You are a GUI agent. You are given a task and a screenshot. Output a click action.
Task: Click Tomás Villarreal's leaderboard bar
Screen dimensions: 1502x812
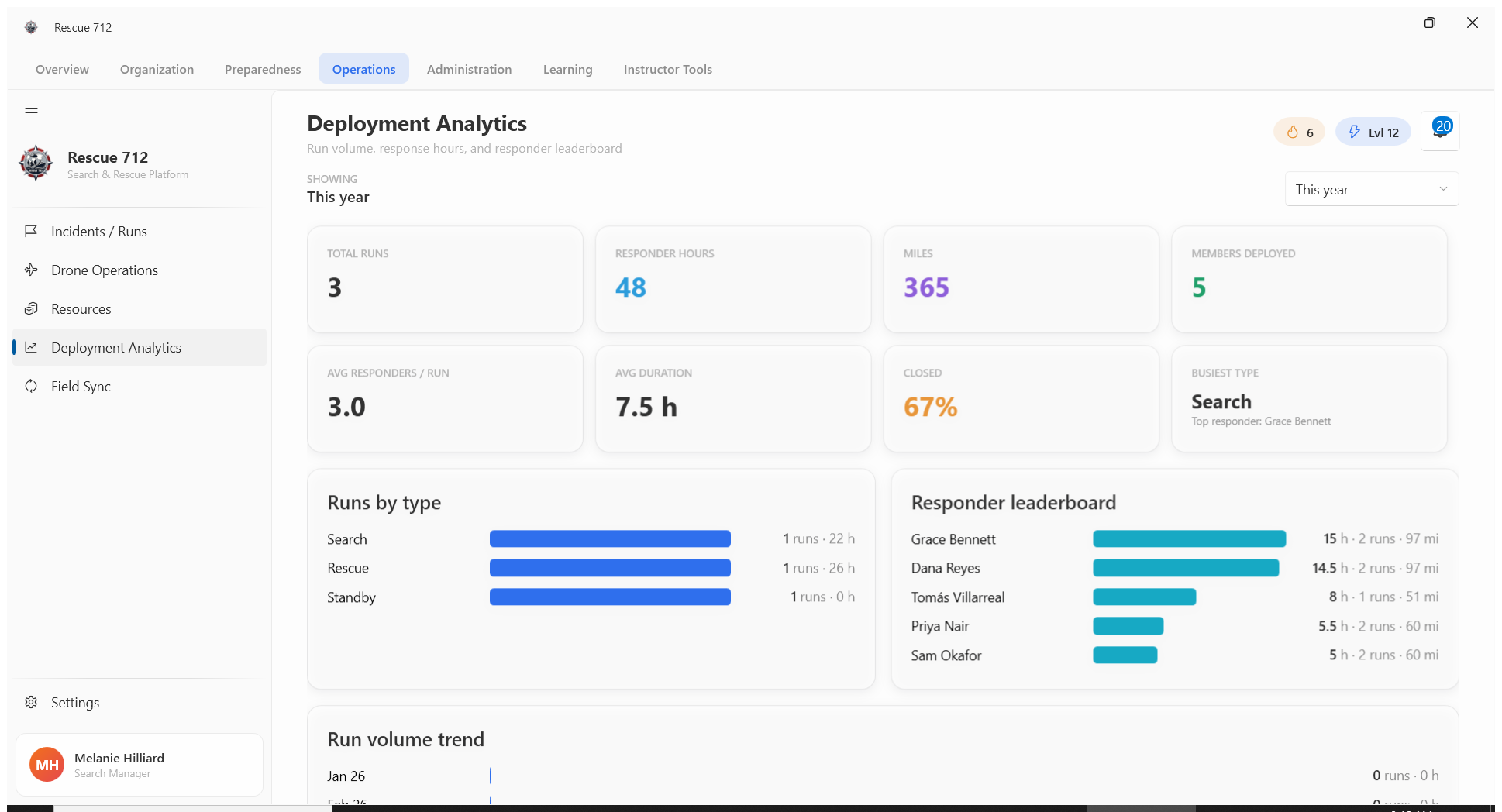click(1144, 597)
